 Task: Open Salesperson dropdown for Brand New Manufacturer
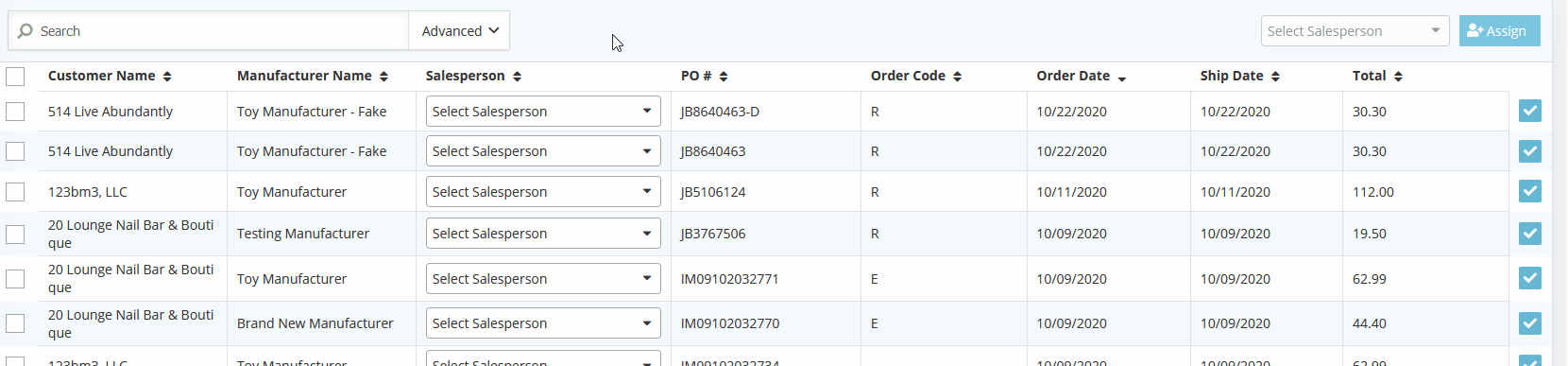pyautogui.click(x=543, y=323)
